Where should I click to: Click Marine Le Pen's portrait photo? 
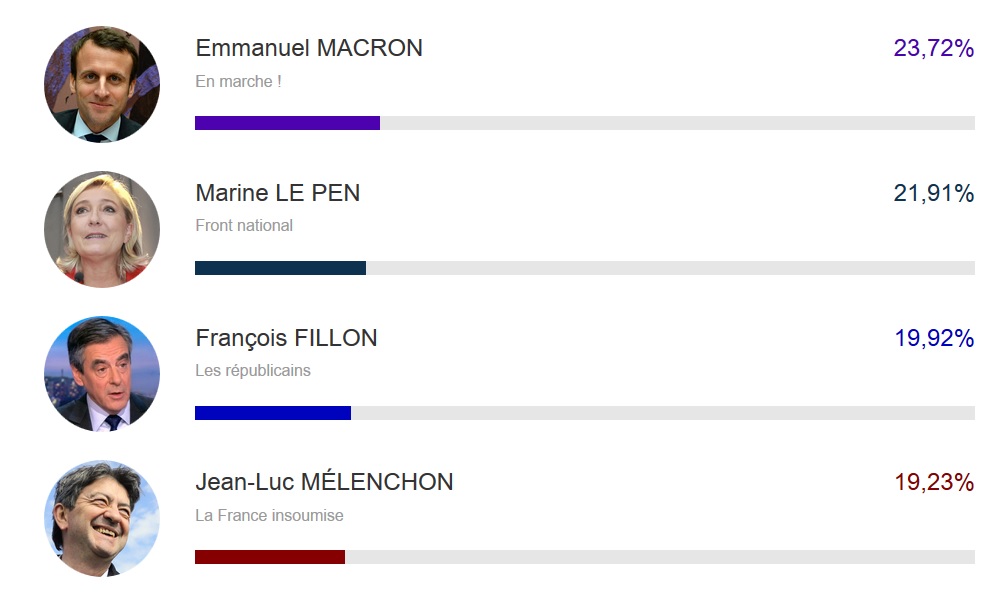click(x=102, y=229)
